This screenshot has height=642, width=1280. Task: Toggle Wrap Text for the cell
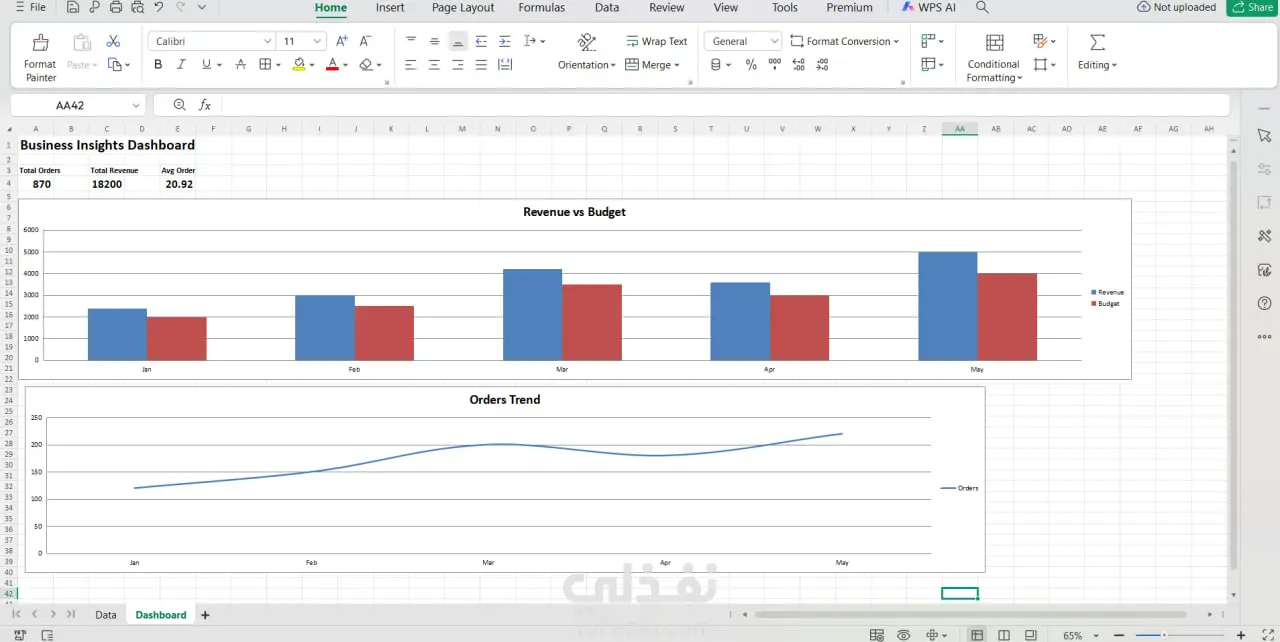pyautogui.click(x=657, y=41)
